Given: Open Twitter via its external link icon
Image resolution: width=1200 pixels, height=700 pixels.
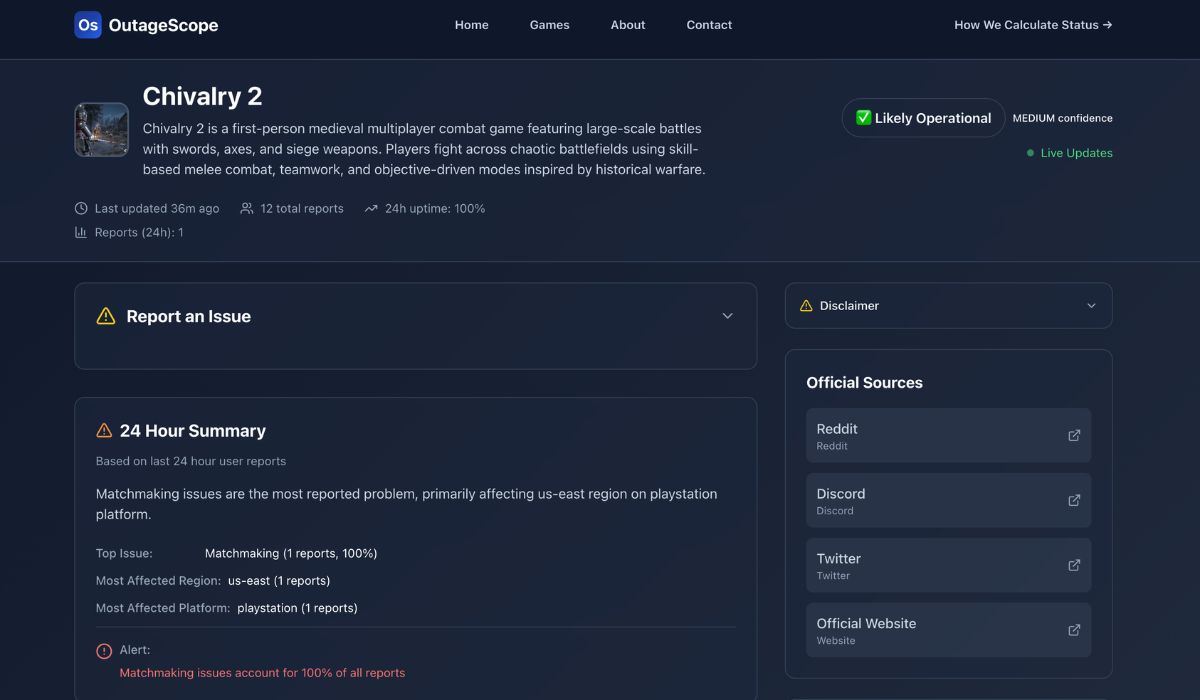Looking at the screenshot, I should point(1074,565).
